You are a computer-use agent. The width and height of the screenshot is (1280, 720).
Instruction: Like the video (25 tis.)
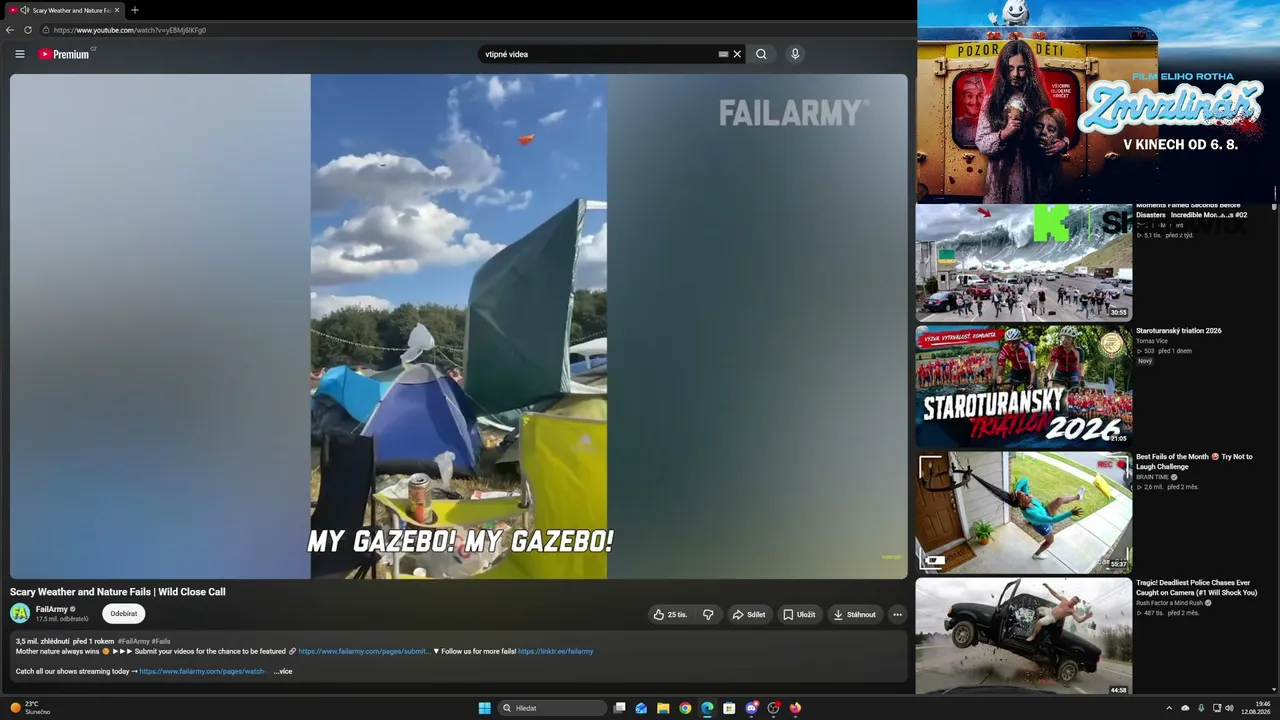(x=670, y=614)
